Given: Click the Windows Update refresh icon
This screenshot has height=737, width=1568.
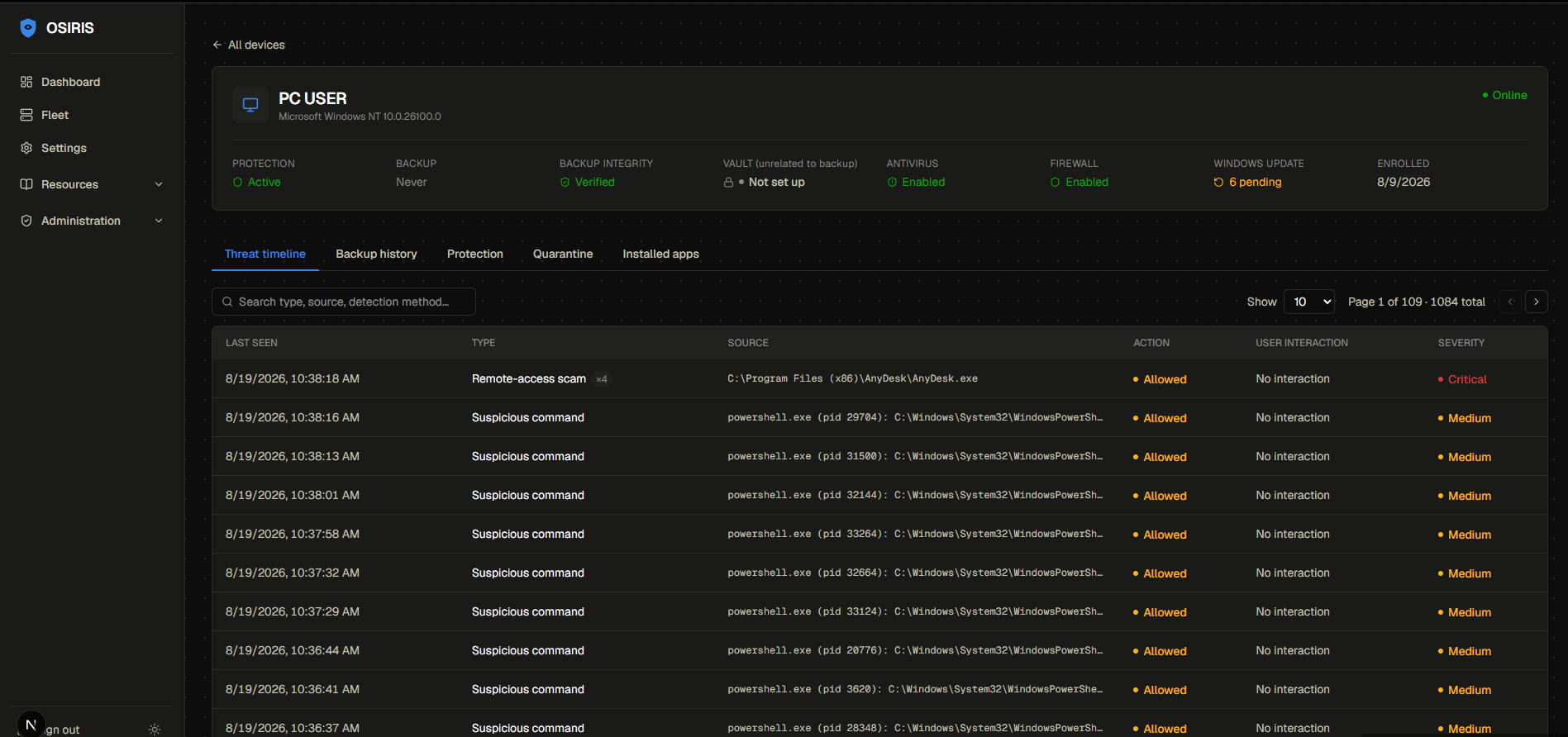Looking at the screenshot, I should 1218,183.
